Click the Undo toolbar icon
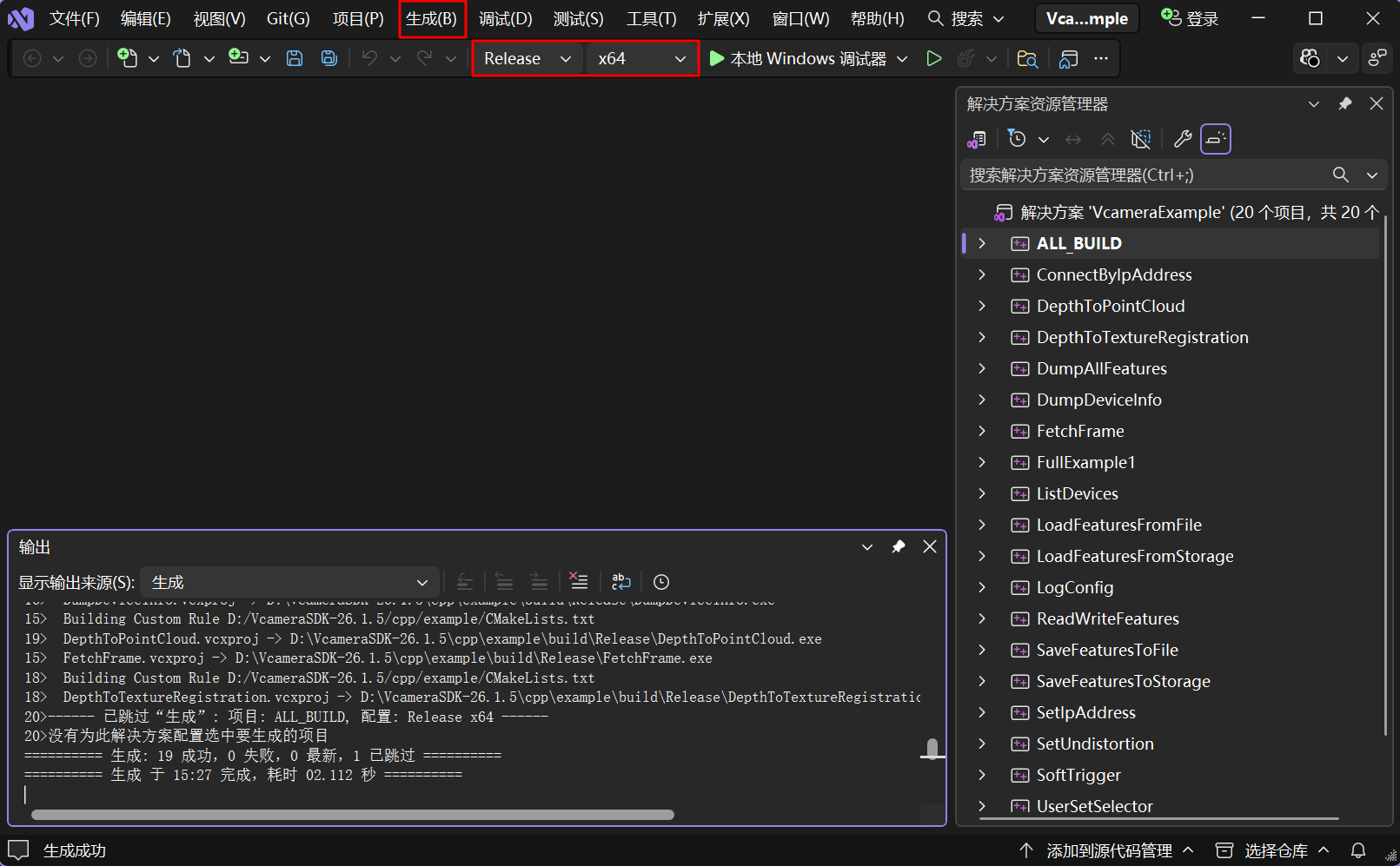Image resolution: width=1400 pixels, height=866 pixels. (x=370, y=58)
